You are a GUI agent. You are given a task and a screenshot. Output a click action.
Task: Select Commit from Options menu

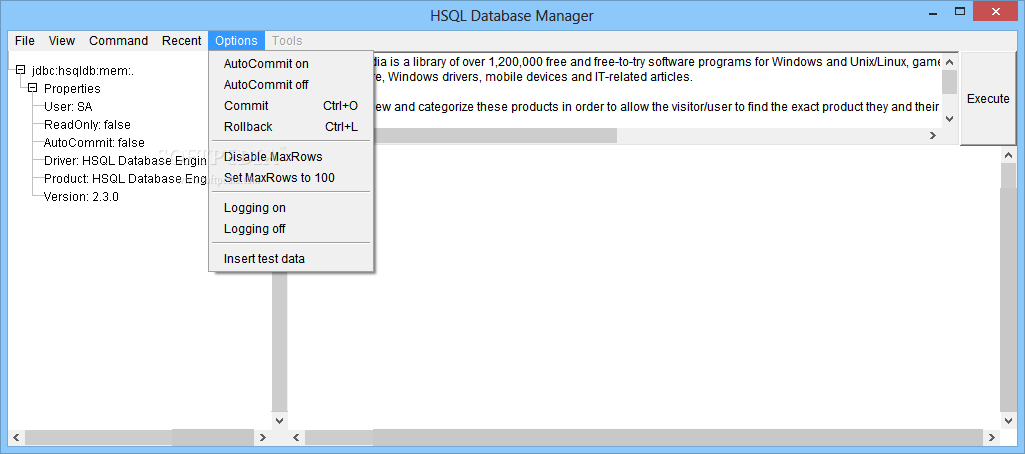[x=291, y=106]
